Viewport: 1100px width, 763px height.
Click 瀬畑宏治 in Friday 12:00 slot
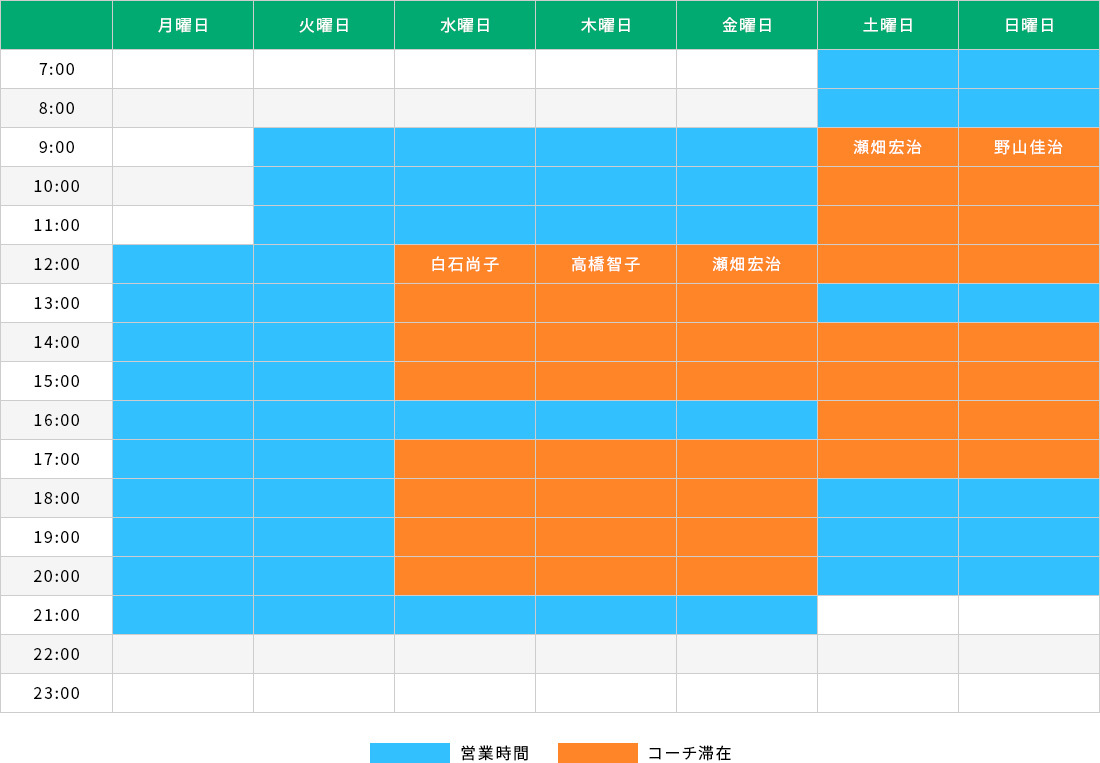(x=747, y=265)
